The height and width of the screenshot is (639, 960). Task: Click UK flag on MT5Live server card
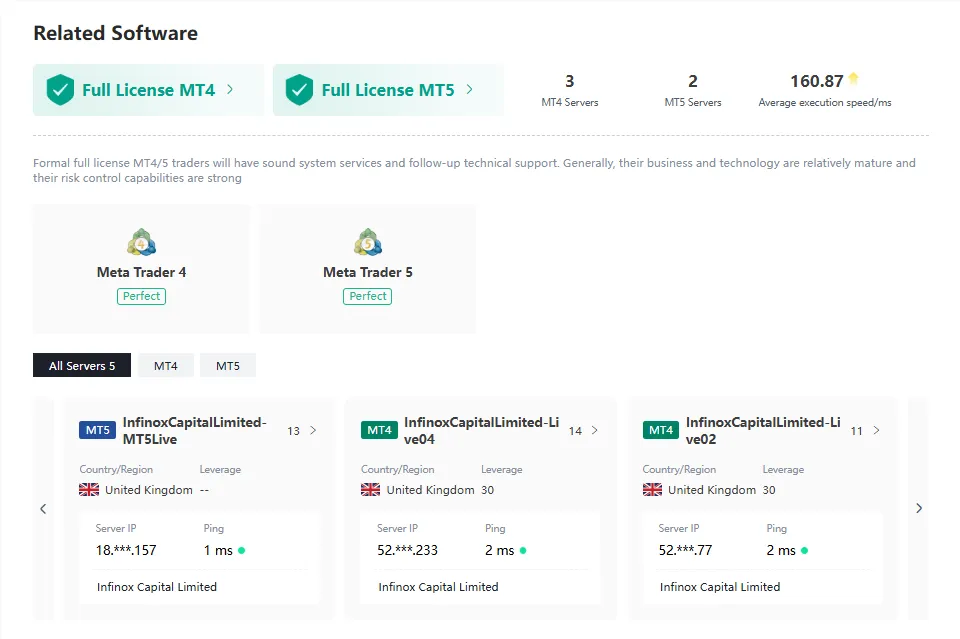coord(89,490)
